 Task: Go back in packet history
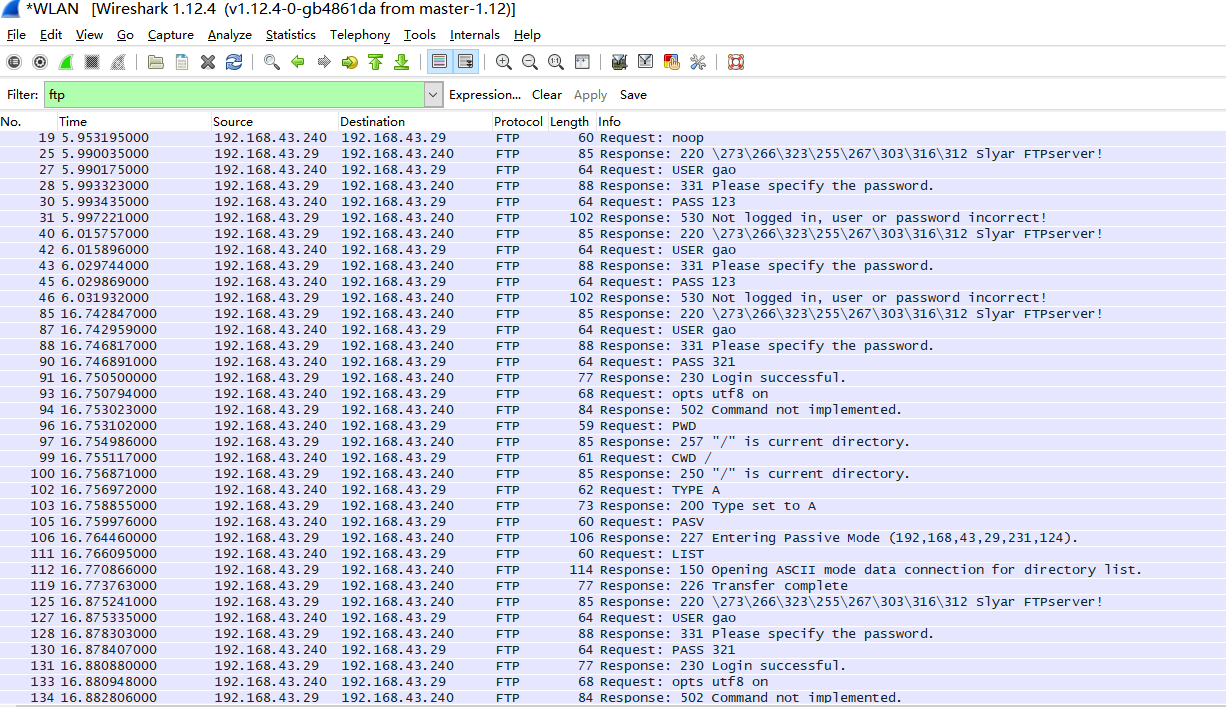[298, 62]
